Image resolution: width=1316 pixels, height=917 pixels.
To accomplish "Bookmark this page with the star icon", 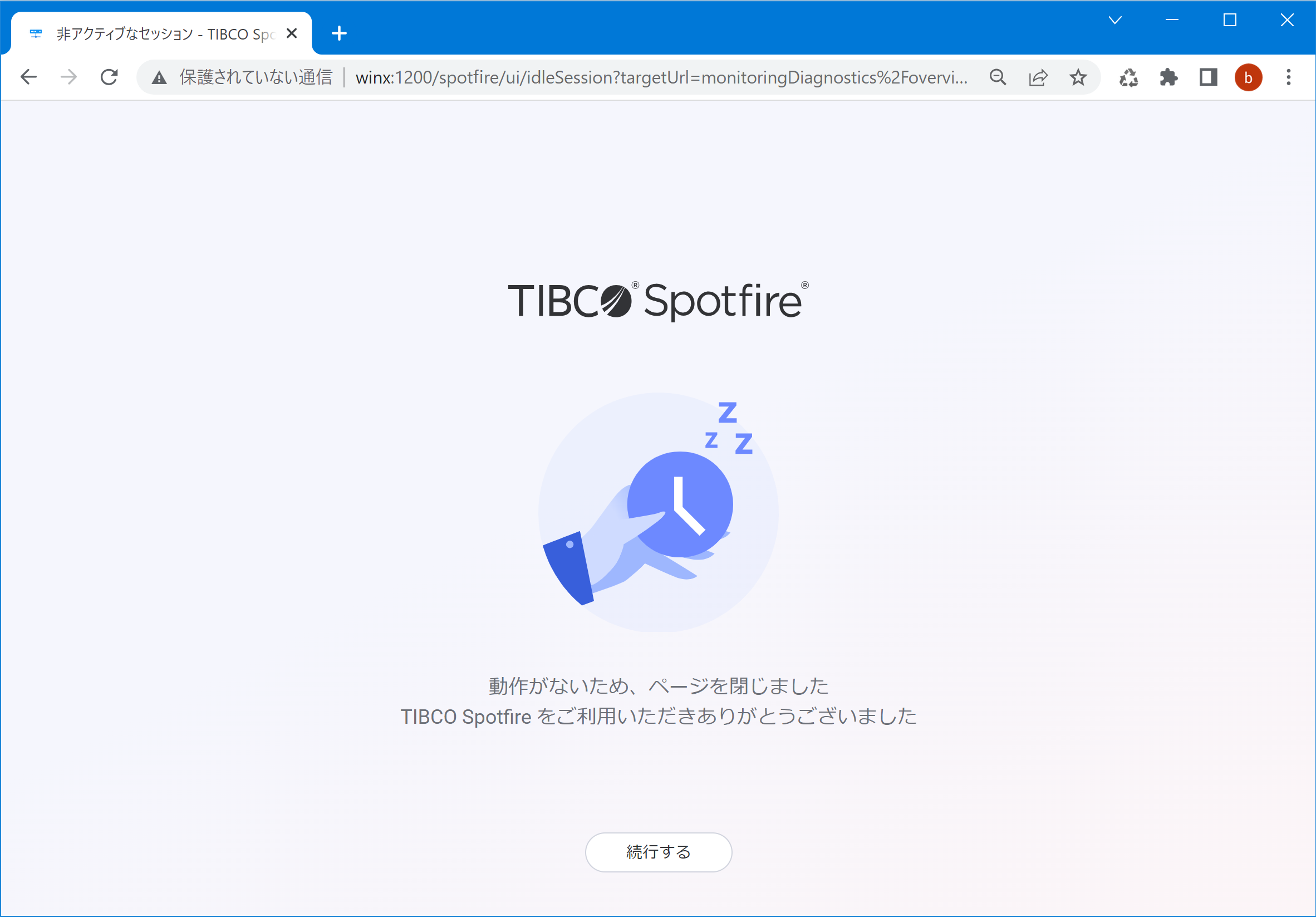I will point(1078,77).
